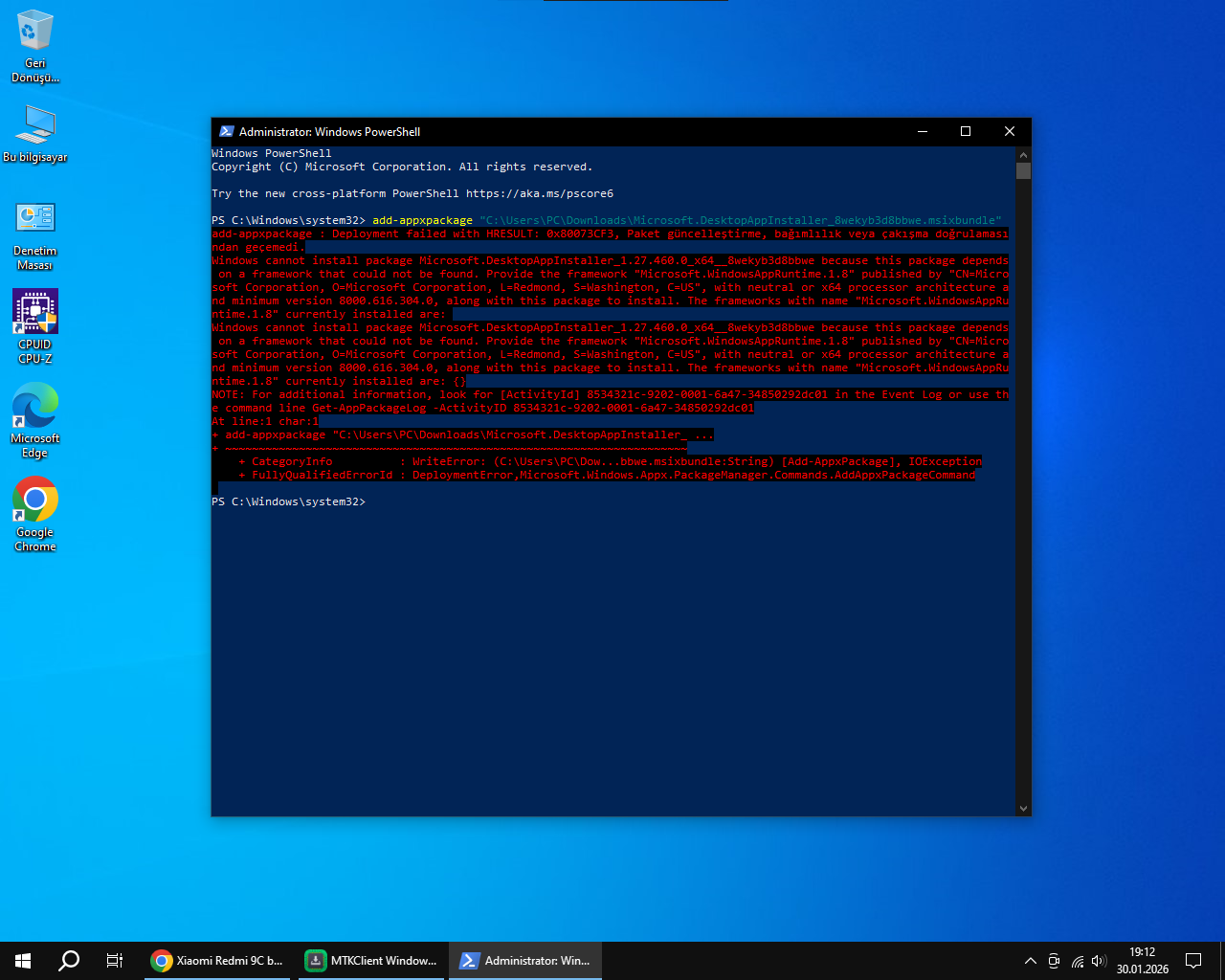Click the Show desktop sliver on taskbar
Viewport: 1225px width, 980px height.
(x=1222, y=961)
